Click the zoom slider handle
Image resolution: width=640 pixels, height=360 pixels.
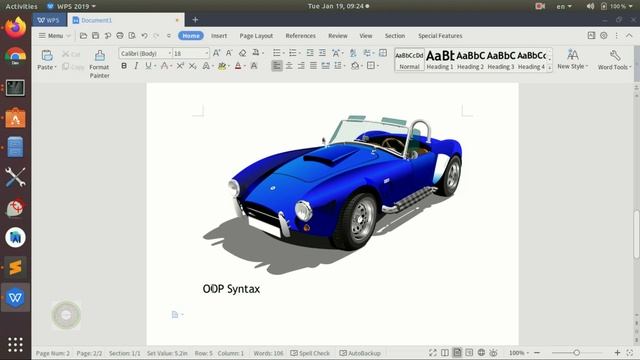[576, 353]
